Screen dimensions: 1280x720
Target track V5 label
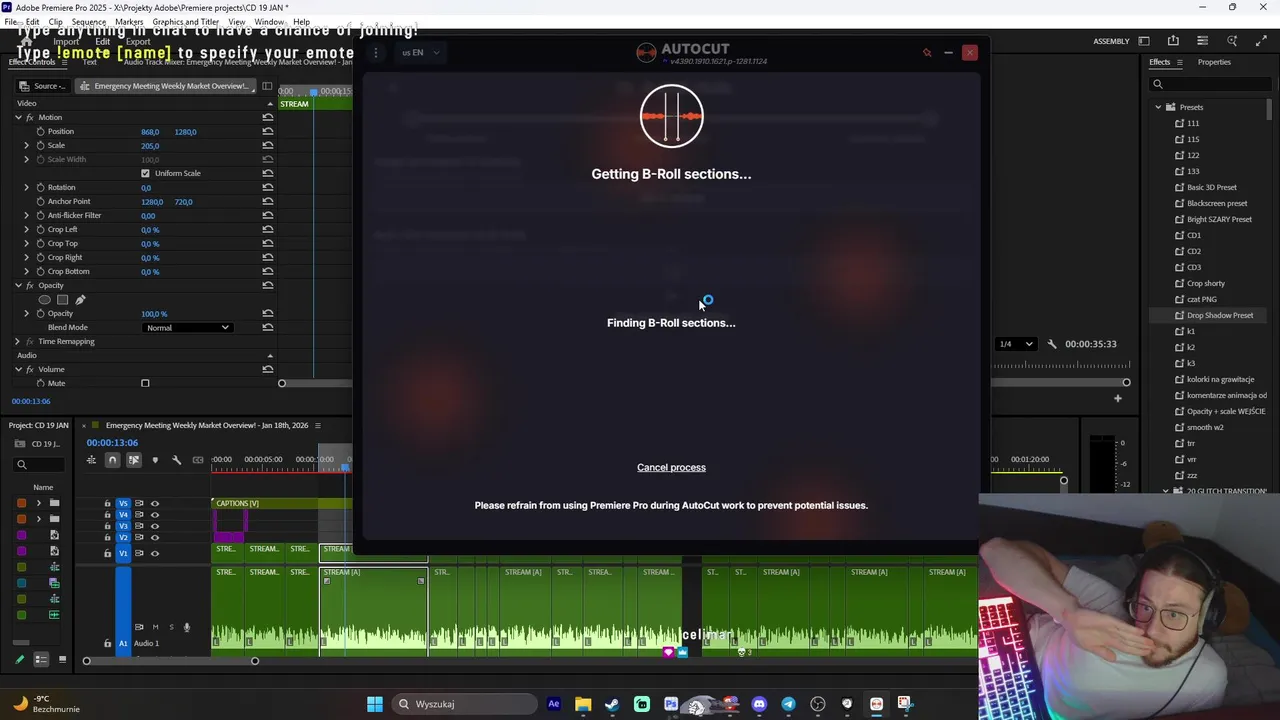(124, 503)
